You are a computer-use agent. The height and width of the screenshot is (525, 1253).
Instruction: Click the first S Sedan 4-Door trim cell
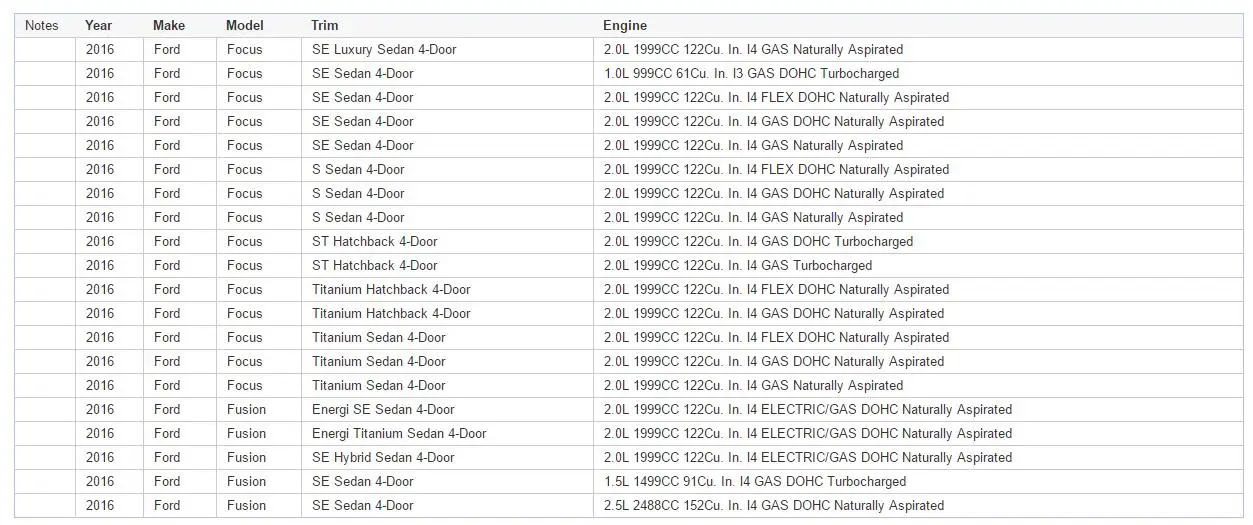(x=358, y=169)
